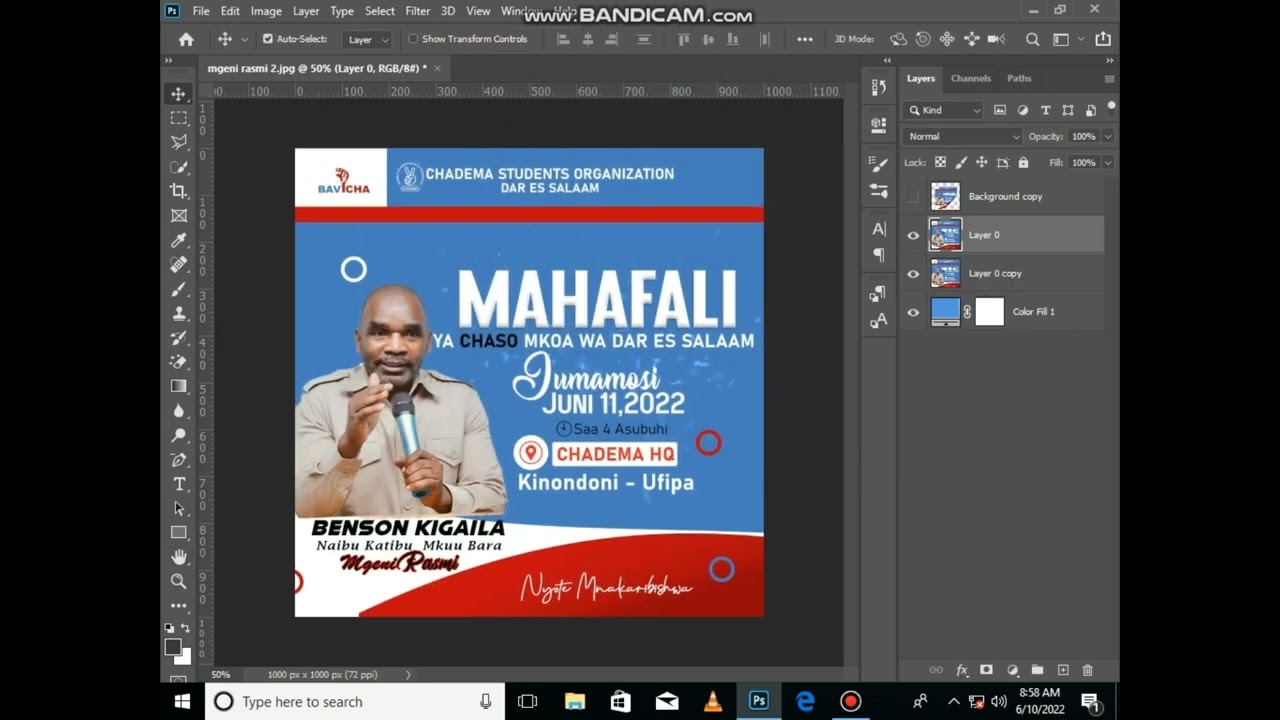Click the foreground color swatch
Image resolution: width=1280 pixels, height=720 pixels.
tap(174, 647)
